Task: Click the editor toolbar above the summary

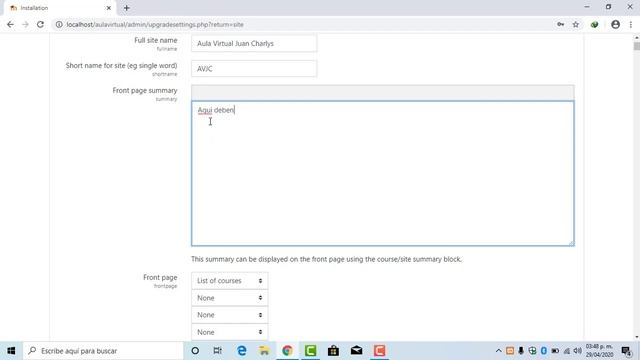Action: coord(382,93)
